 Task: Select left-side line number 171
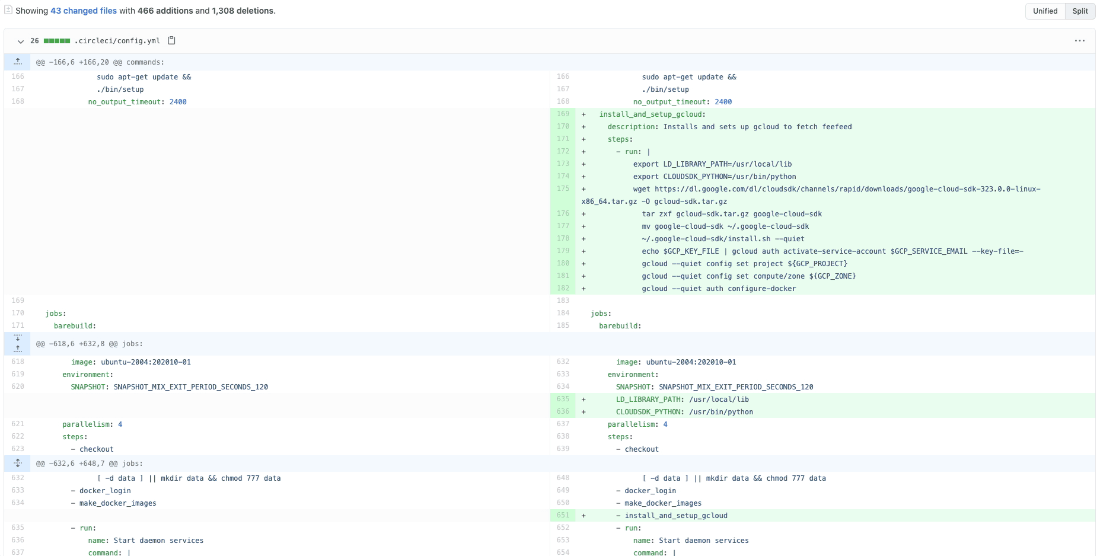click(18, 325)
